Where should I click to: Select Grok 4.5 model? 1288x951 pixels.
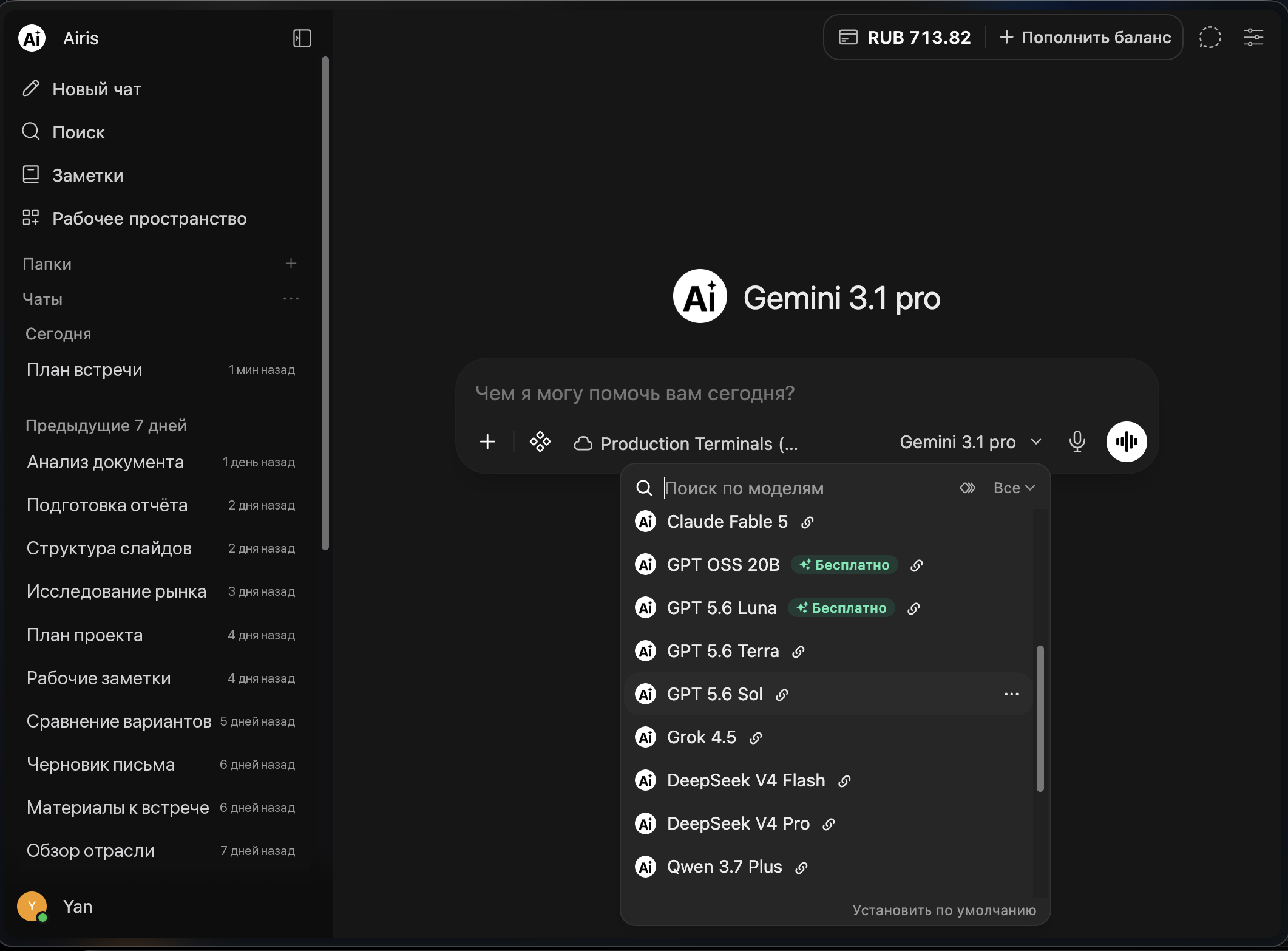coord(829,737)
